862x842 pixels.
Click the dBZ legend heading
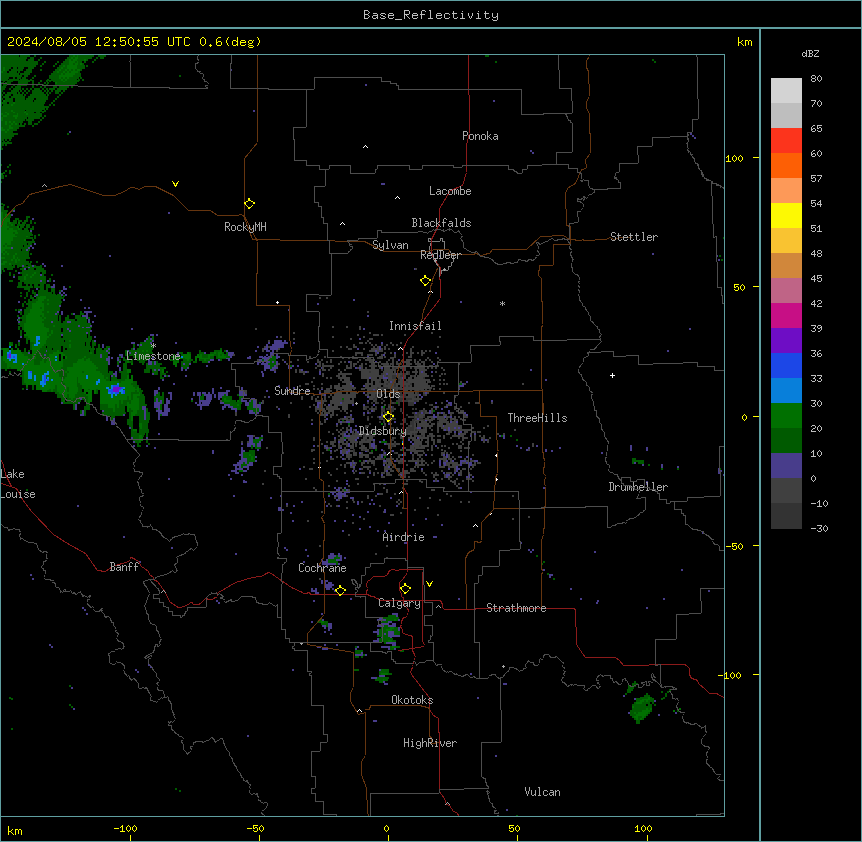click(x=810, y=53)
